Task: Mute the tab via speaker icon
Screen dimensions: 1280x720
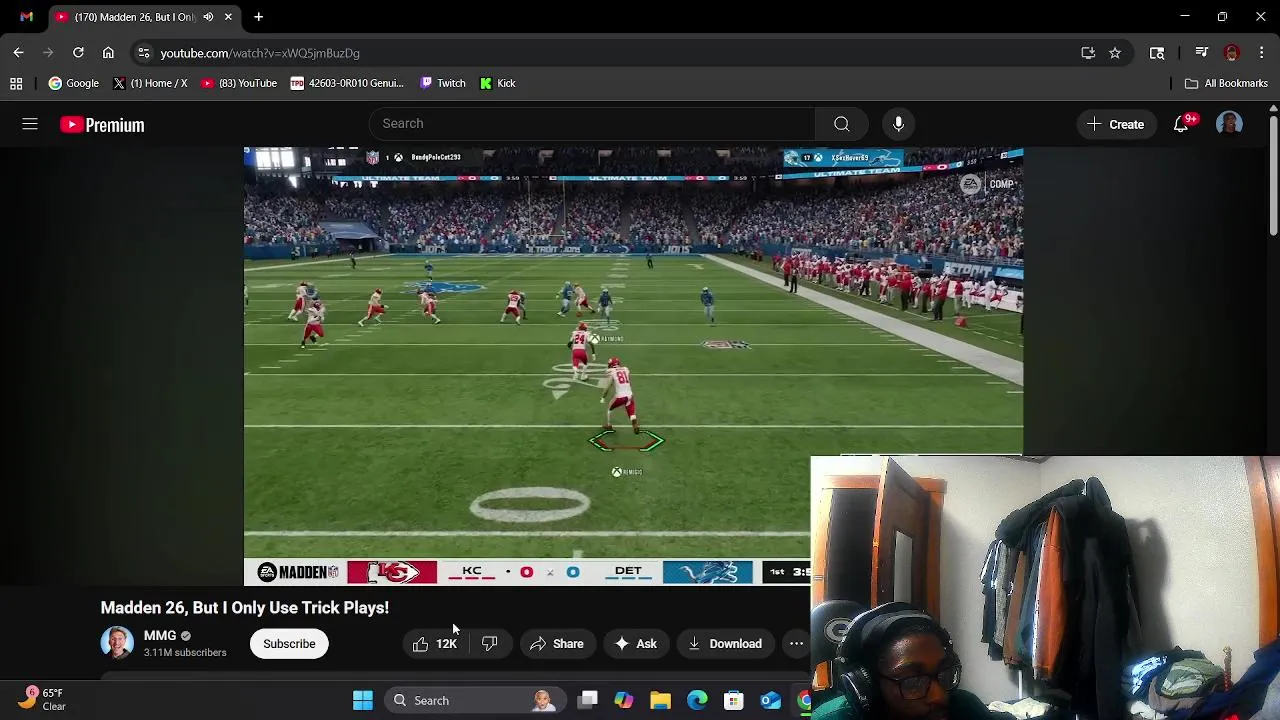Action: 208,17
